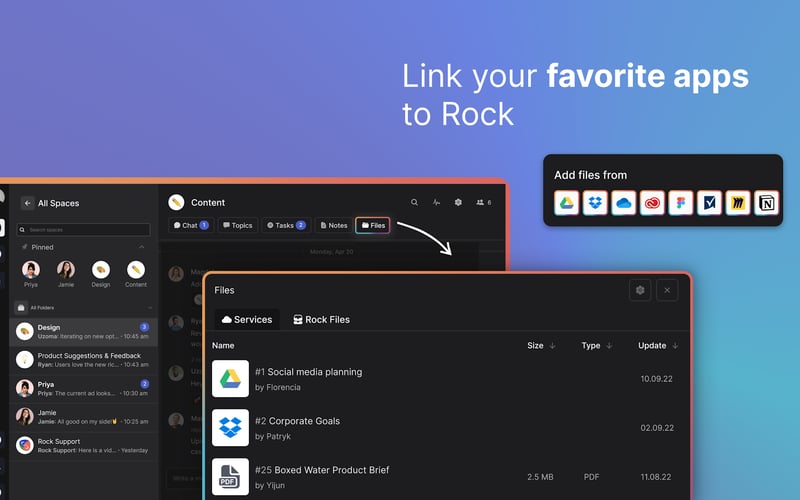This screenshot has height=500, width=800.
Task: Add files from OneDrive
Action: [x=623, y=203]
